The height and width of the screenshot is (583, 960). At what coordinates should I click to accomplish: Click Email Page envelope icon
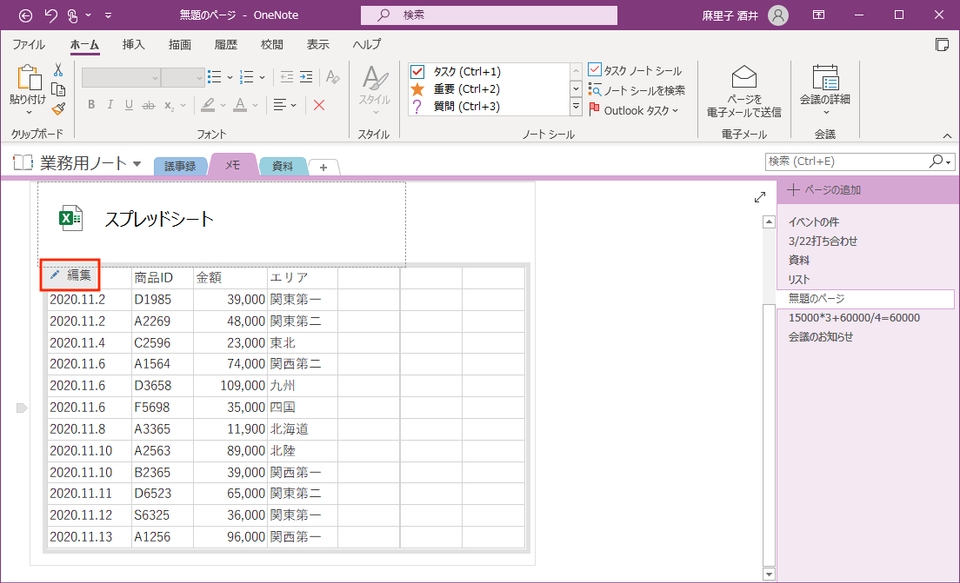(x=744, y=78)
